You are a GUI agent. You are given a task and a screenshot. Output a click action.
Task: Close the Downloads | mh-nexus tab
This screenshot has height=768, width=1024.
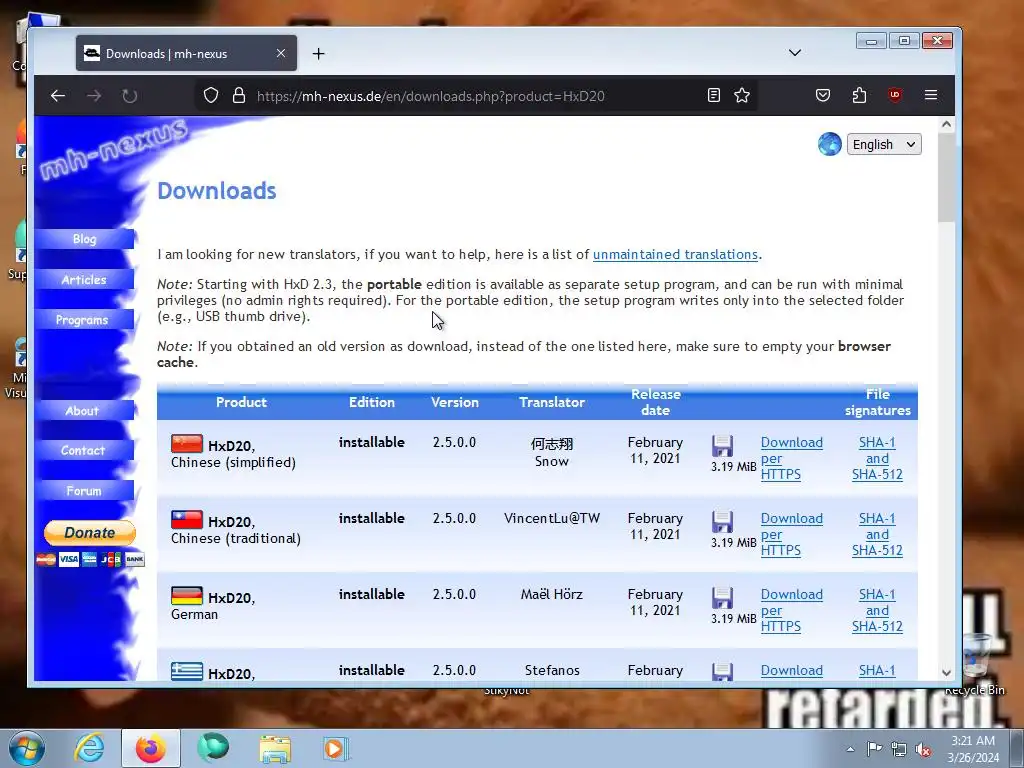pos(281,53)
